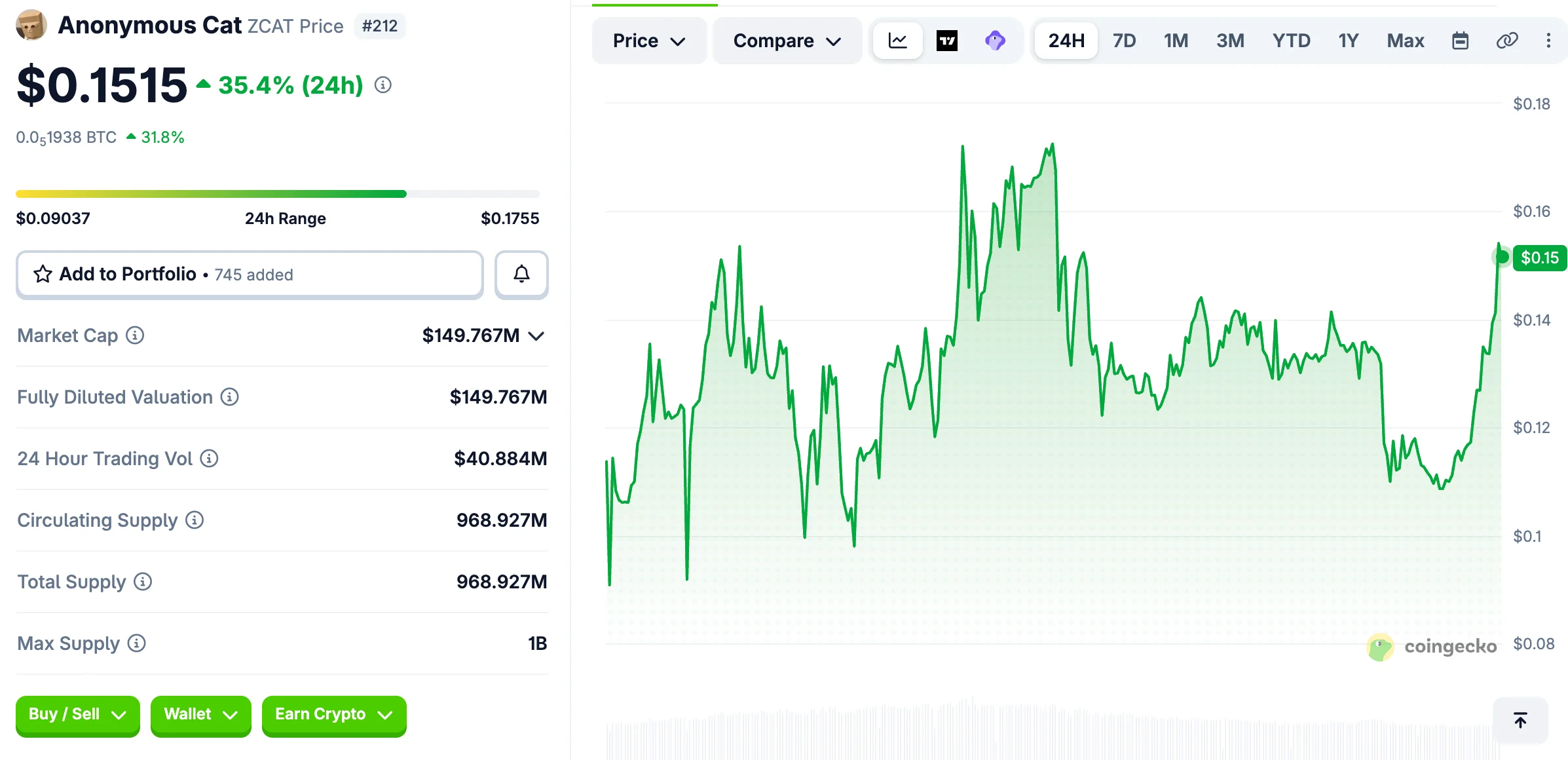The image size is (1568, 760).
Task: Switch to the line chart view icon
Action: click(x=897, y=41)
